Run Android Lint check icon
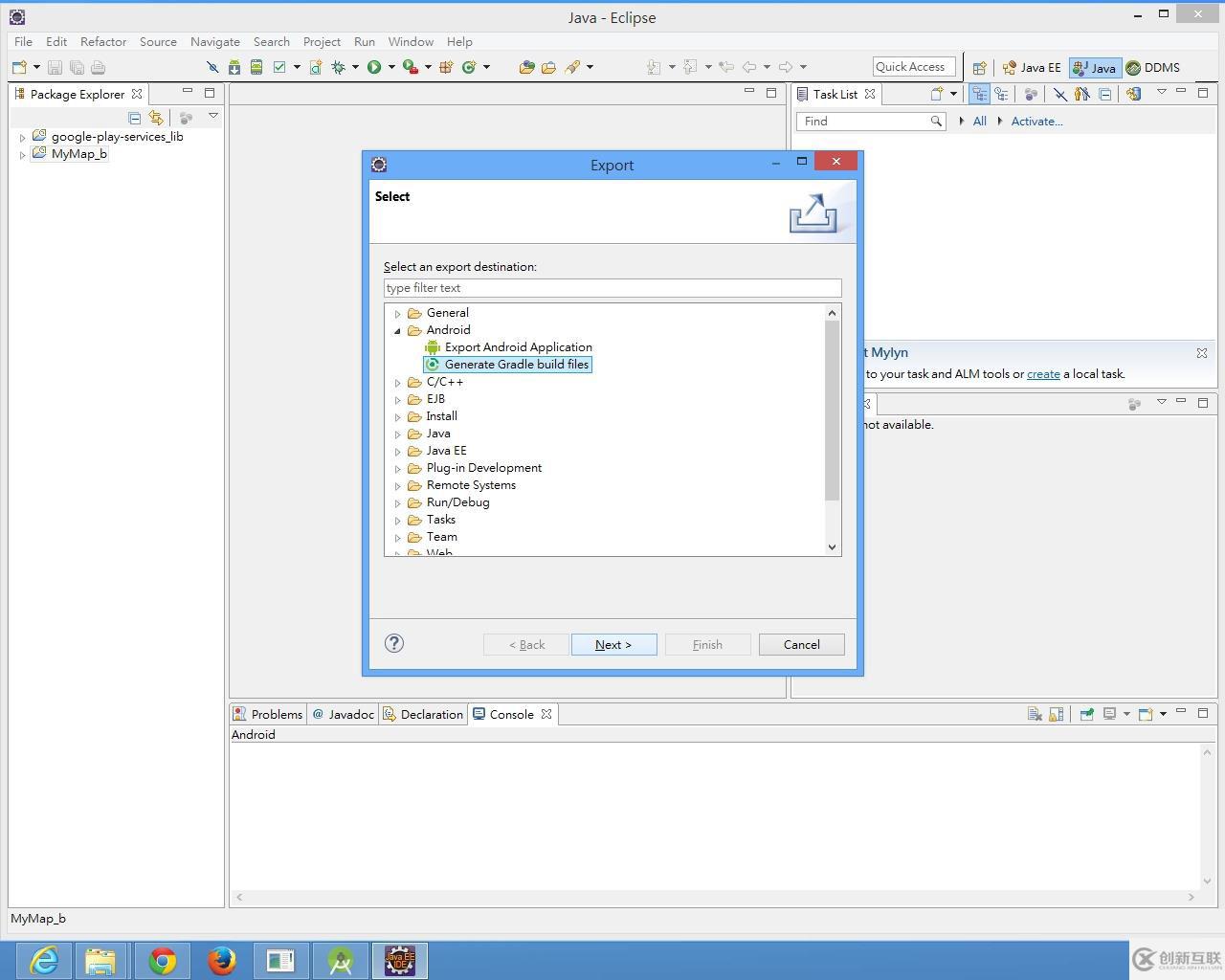The height and width of the screenshot is (980, 1225). point(279,67)
